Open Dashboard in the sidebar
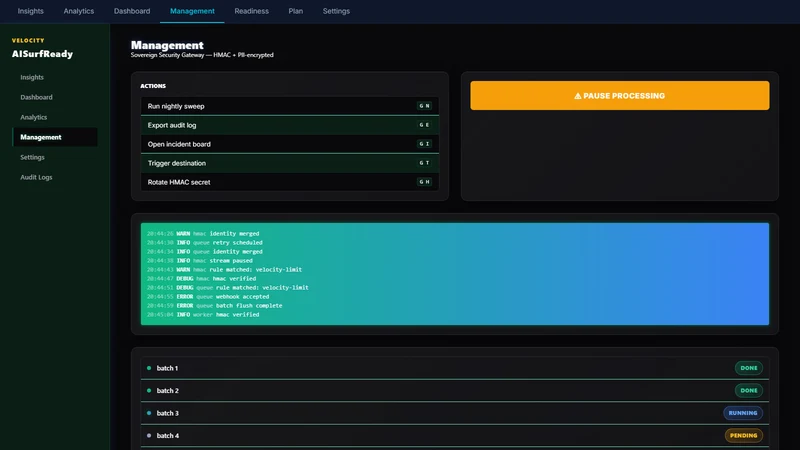The width and height of the screenshot is (800, 450). pos(55,97)
